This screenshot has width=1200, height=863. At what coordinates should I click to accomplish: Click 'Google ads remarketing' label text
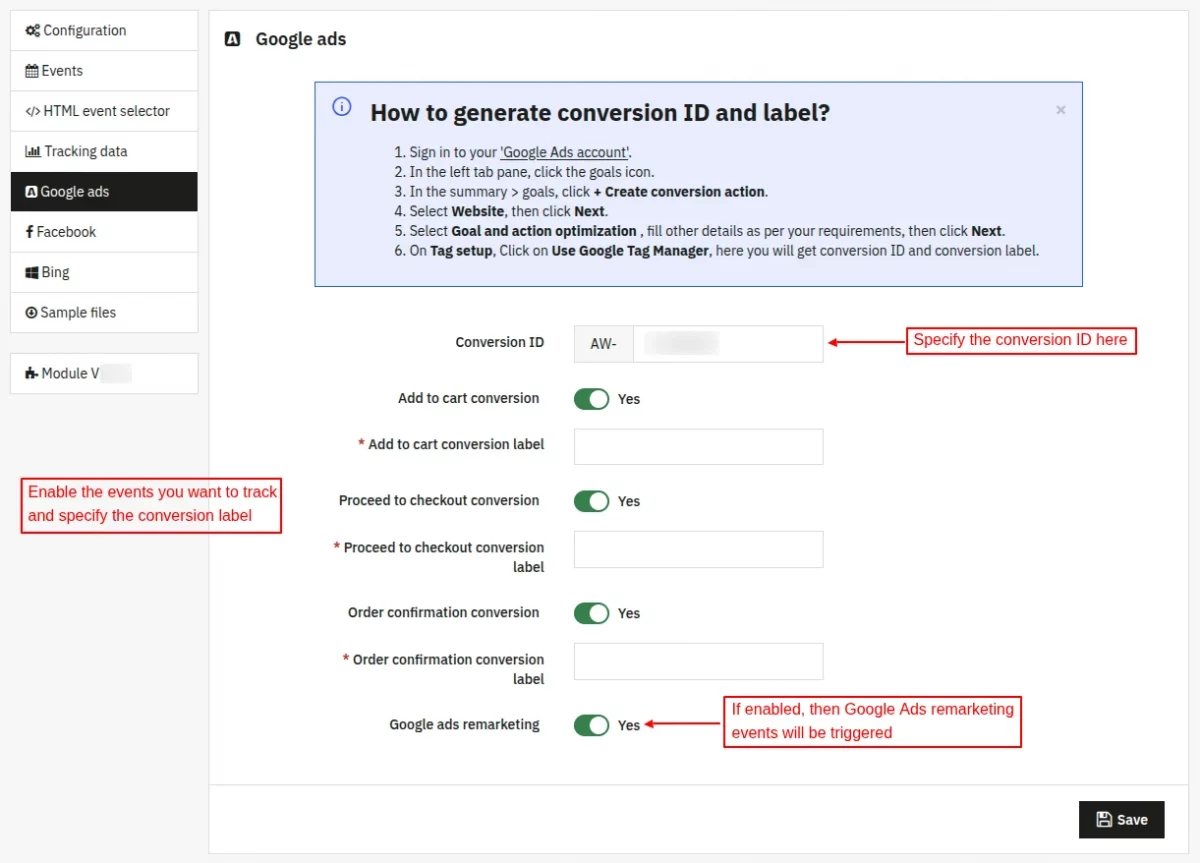coord(464,724)
